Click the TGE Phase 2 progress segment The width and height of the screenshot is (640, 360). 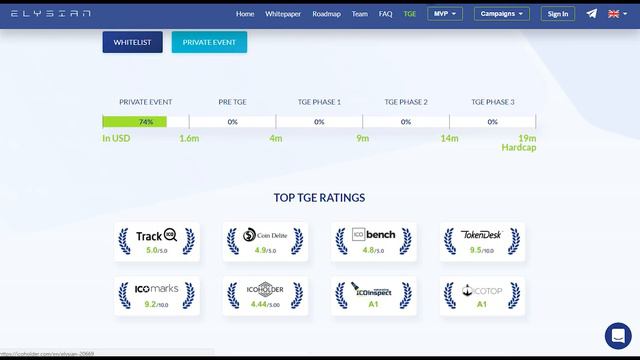(x=406, y=122)
